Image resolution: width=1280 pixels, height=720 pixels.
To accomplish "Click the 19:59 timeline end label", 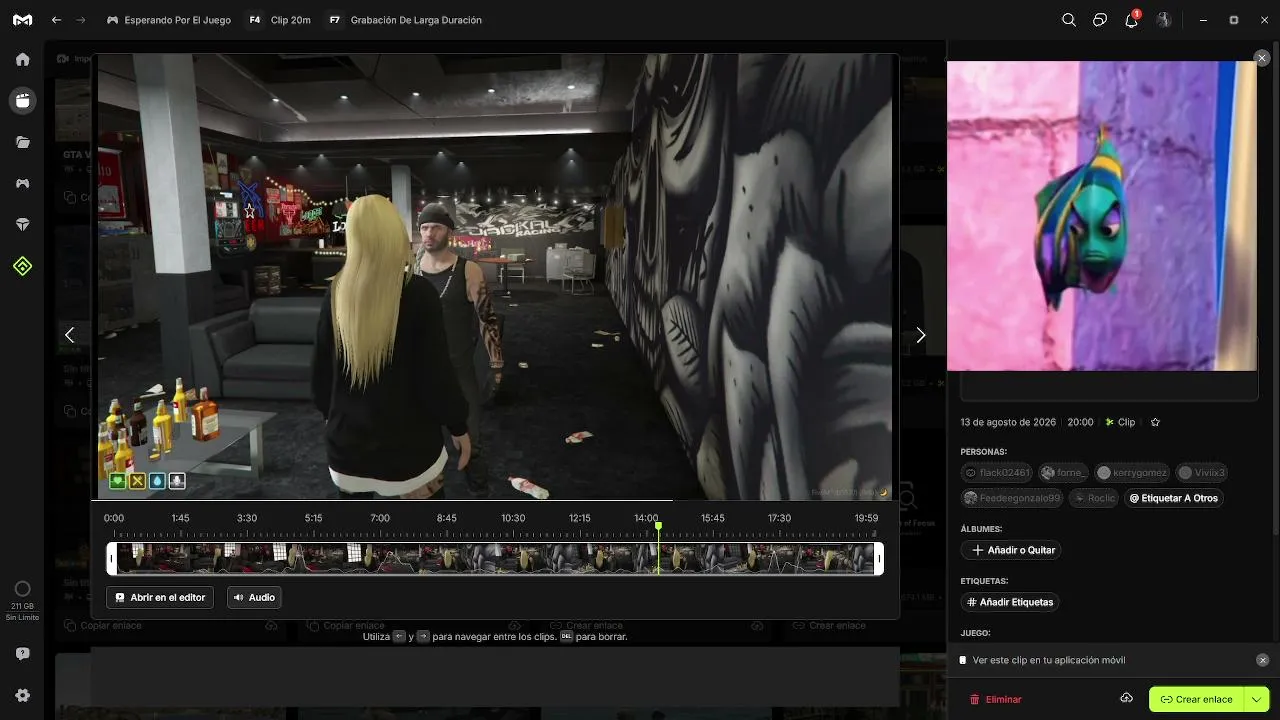I will coord(866,518).
